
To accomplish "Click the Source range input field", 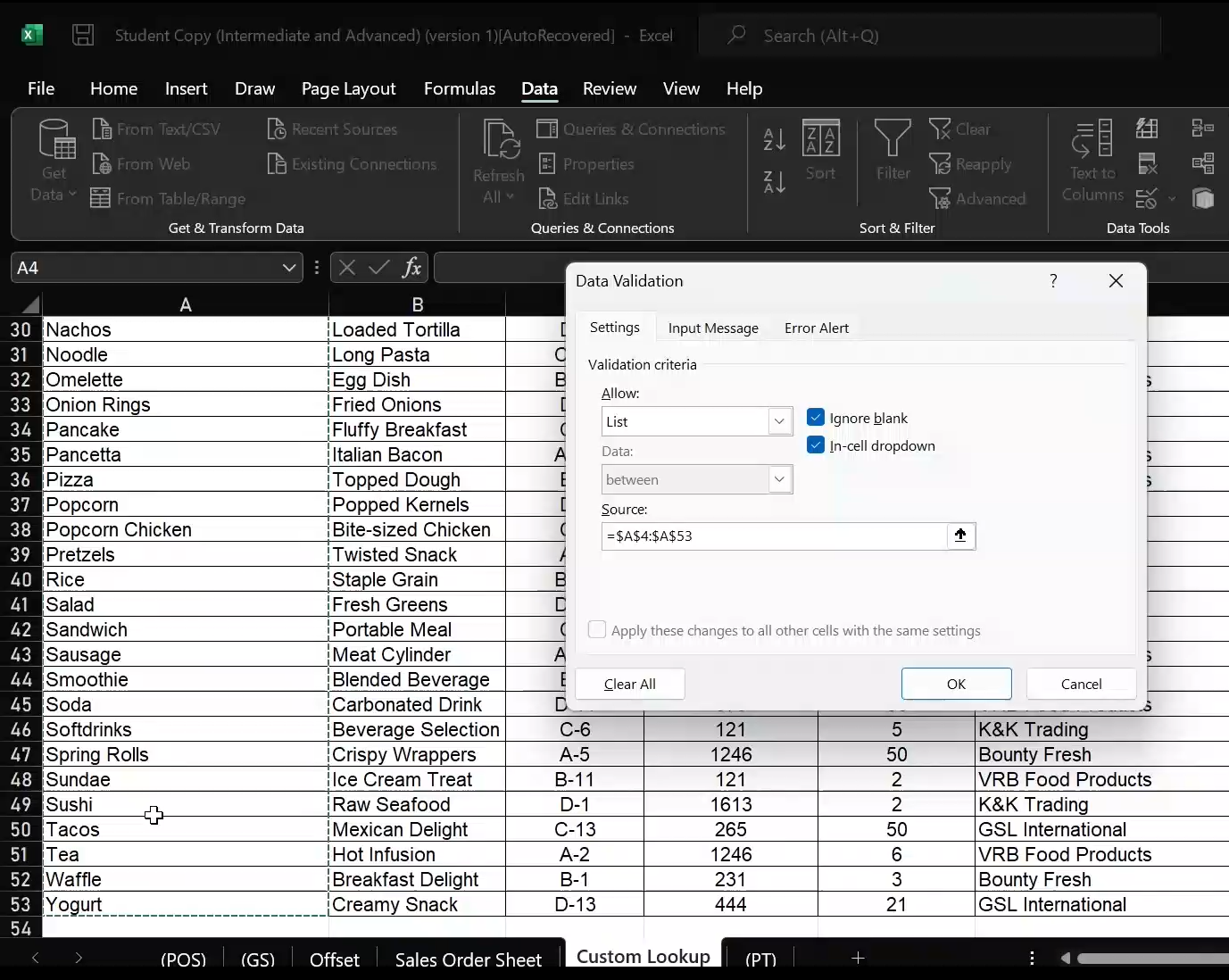I will click(x=773, y=536).
